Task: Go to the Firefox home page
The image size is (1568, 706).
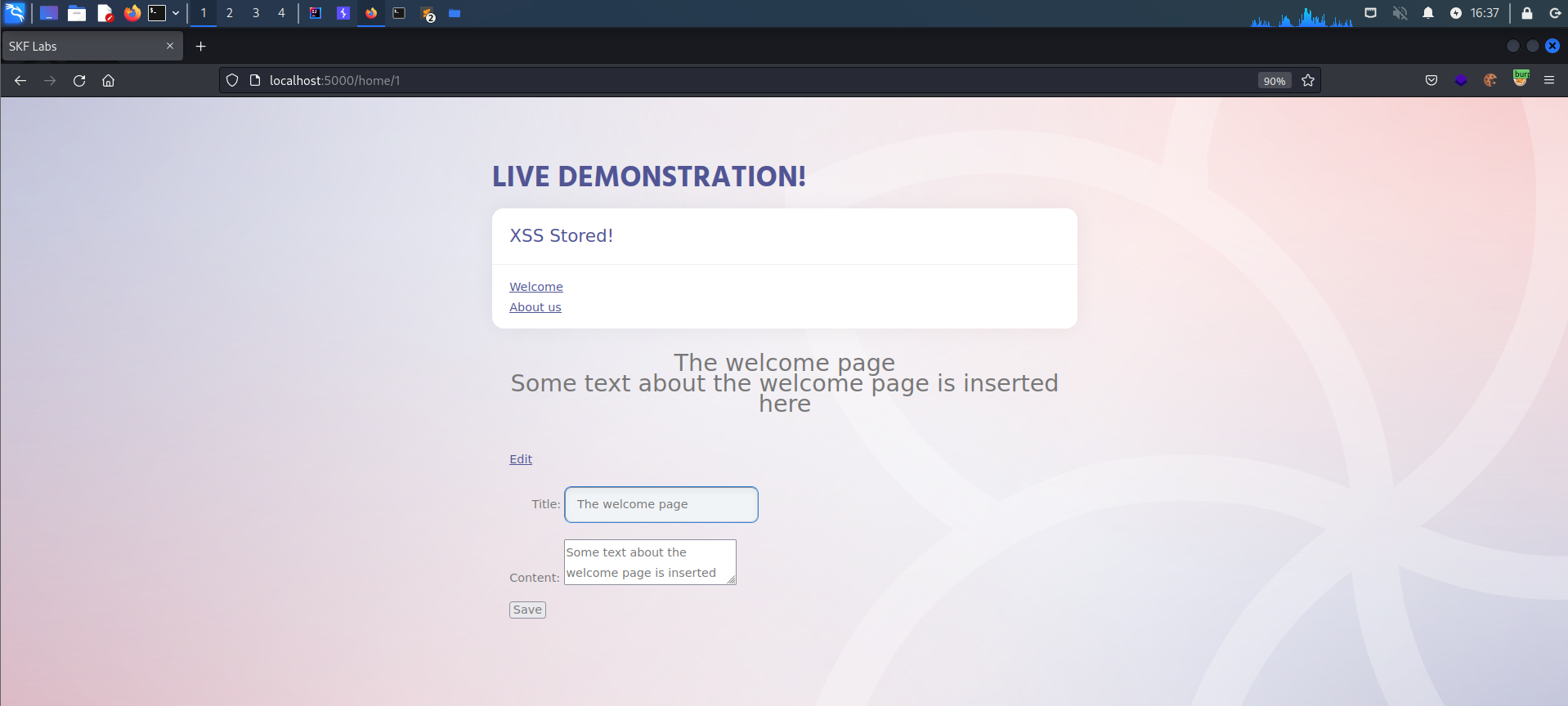Action: (108, 80)
